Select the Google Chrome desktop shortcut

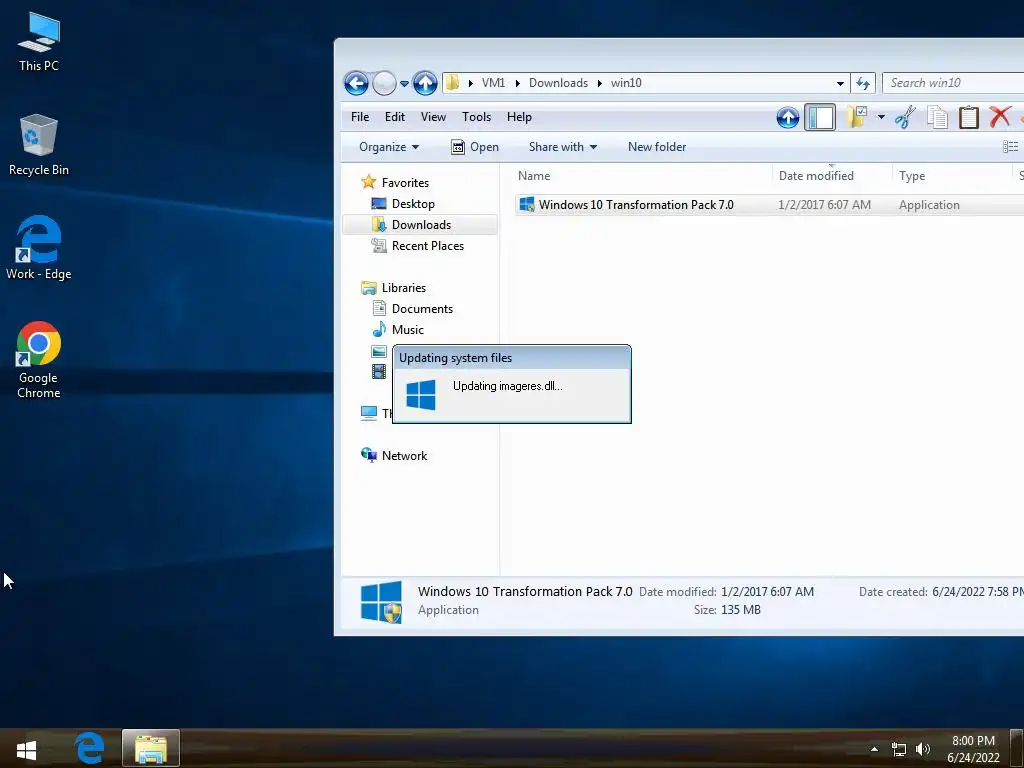(x=39, y=359)
